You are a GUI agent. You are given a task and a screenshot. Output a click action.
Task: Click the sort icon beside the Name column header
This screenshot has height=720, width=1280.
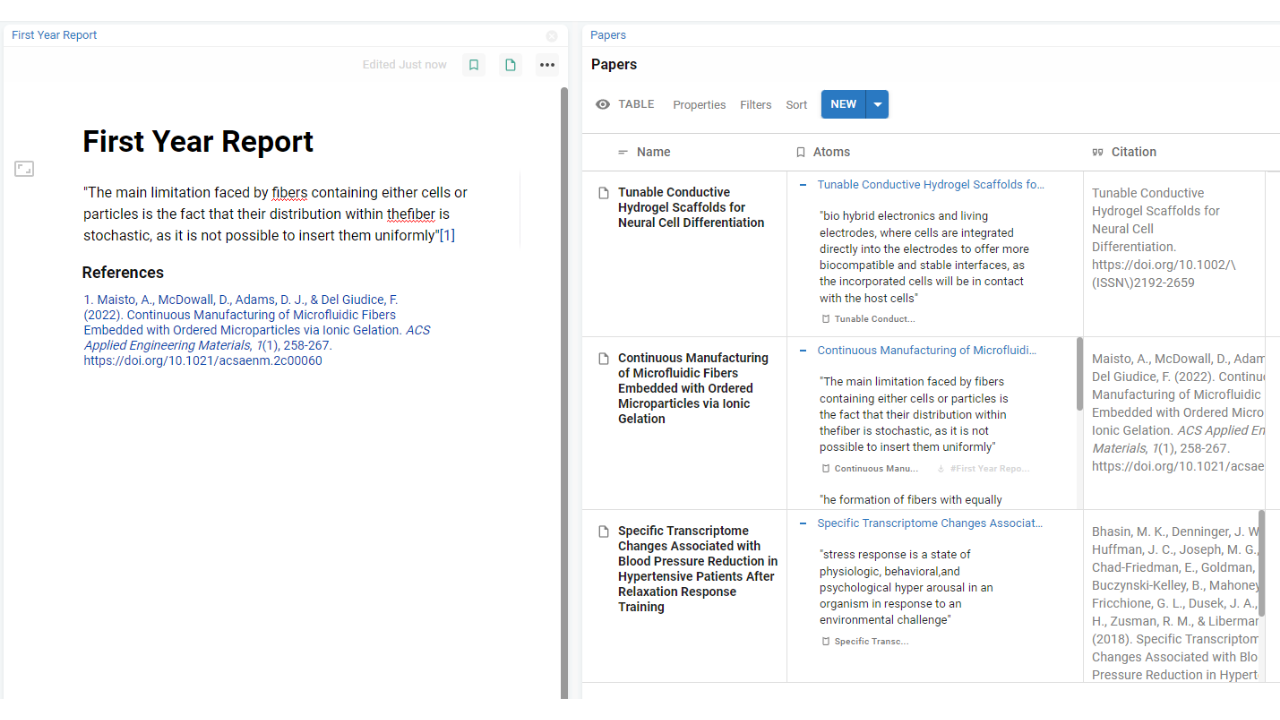point(621,151)
